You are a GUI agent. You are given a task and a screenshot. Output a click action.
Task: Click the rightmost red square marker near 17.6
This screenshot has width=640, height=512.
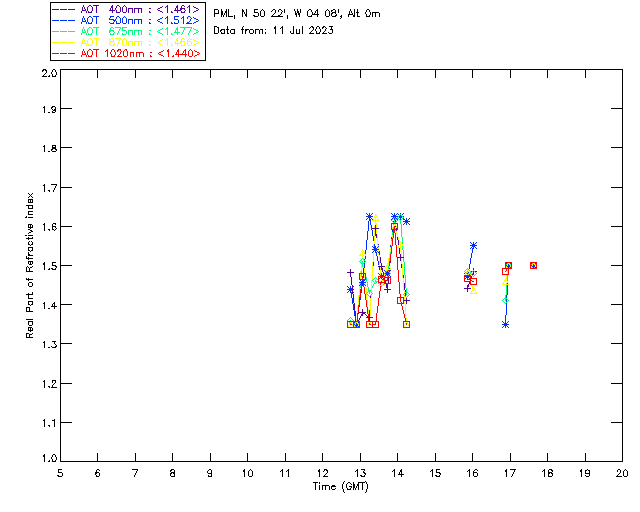click(x=533, y=265)
